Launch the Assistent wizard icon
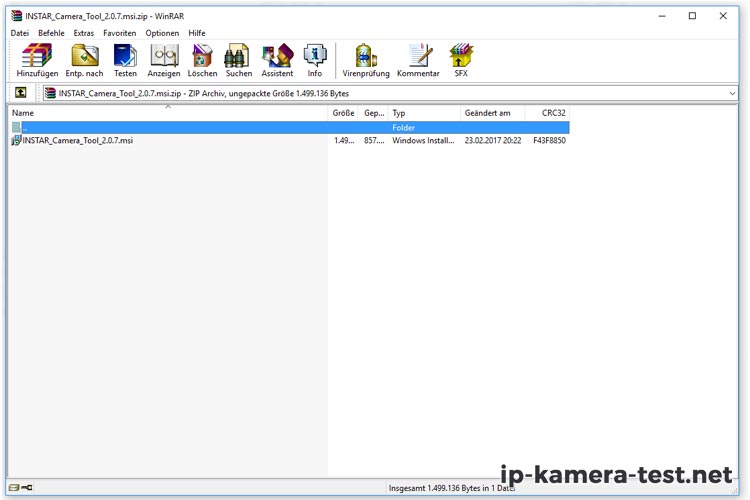 point(277,60)
